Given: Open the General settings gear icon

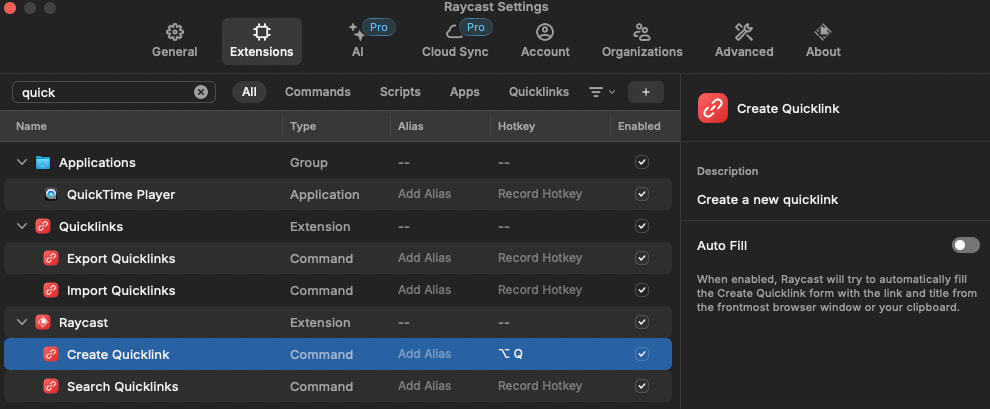Looking at the screenshot, I should [174, 32].
